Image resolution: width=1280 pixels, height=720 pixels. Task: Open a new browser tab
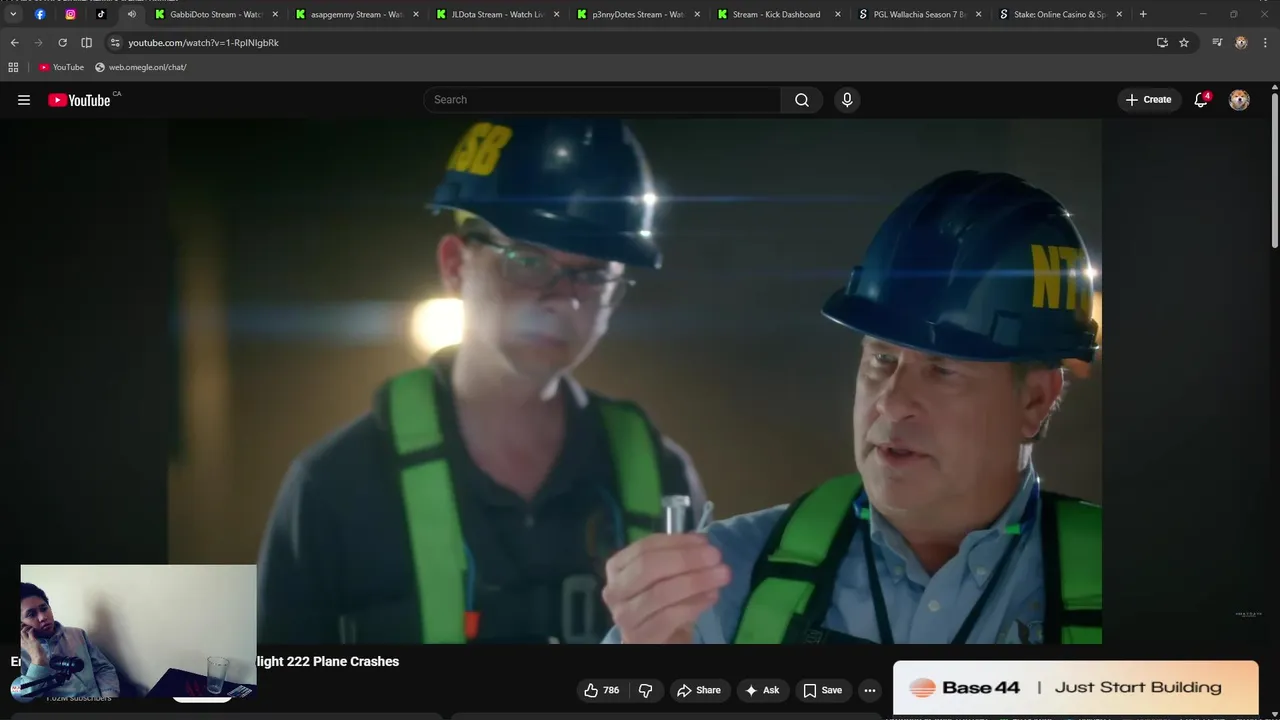tap(1143, 14)
